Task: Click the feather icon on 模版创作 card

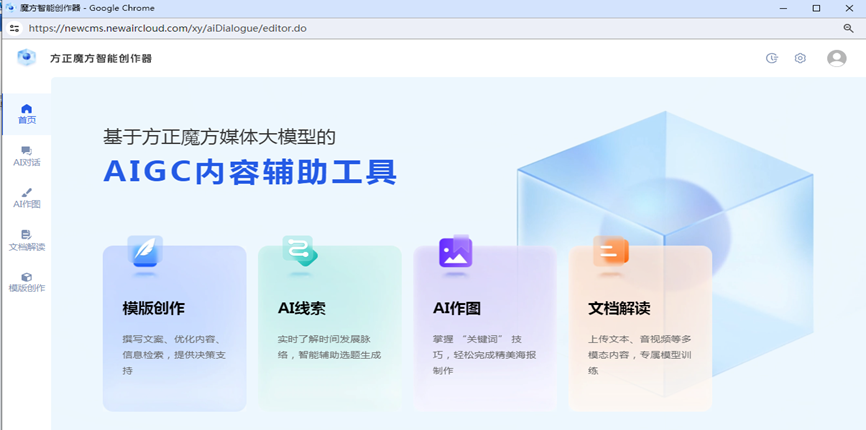Action: click(145, 251)
